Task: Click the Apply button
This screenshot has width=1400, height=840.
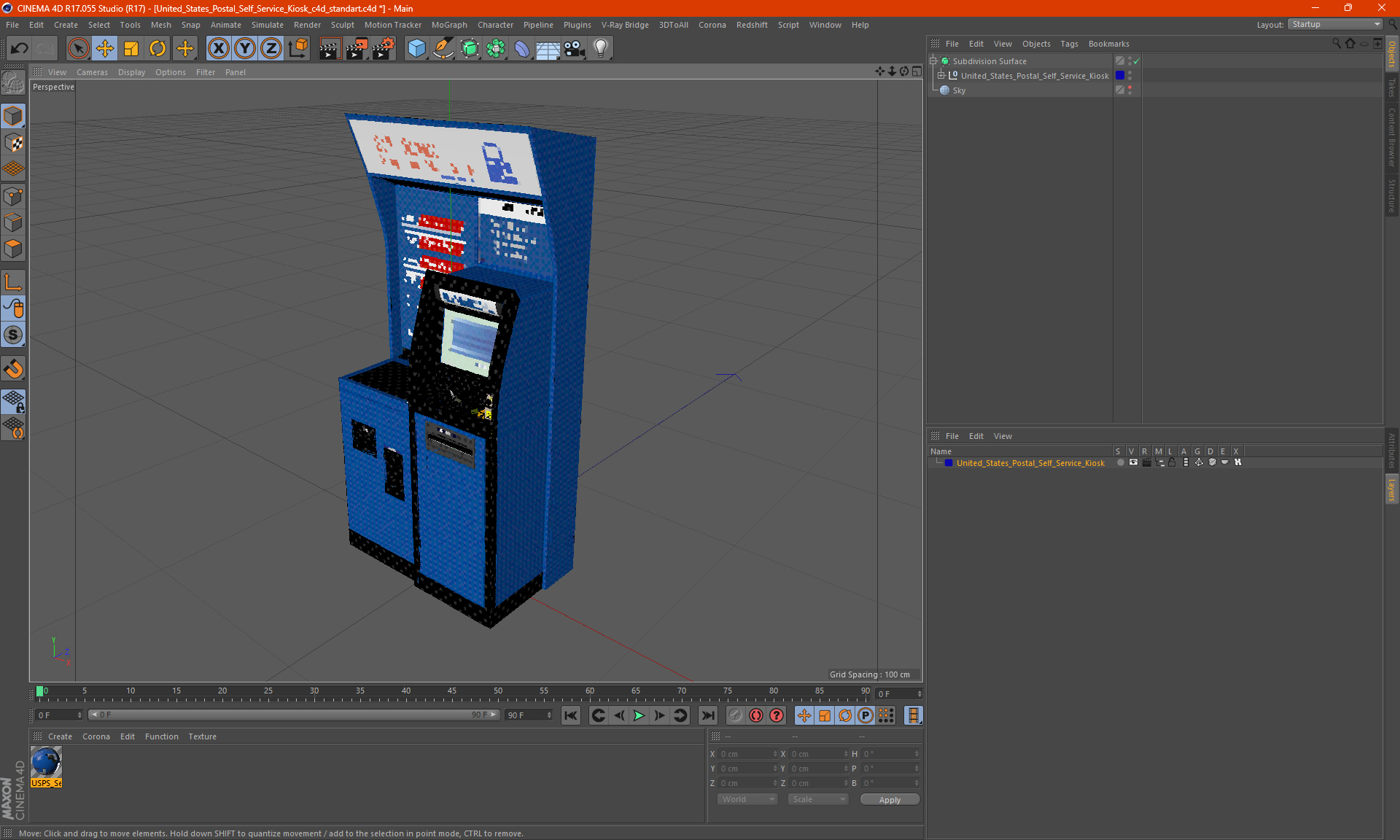Action: [x=890, y=800]
